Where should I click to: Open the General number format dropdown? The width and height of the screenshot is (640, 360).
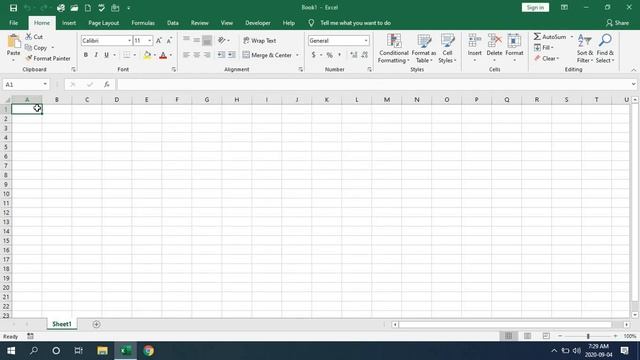point(366,40)
